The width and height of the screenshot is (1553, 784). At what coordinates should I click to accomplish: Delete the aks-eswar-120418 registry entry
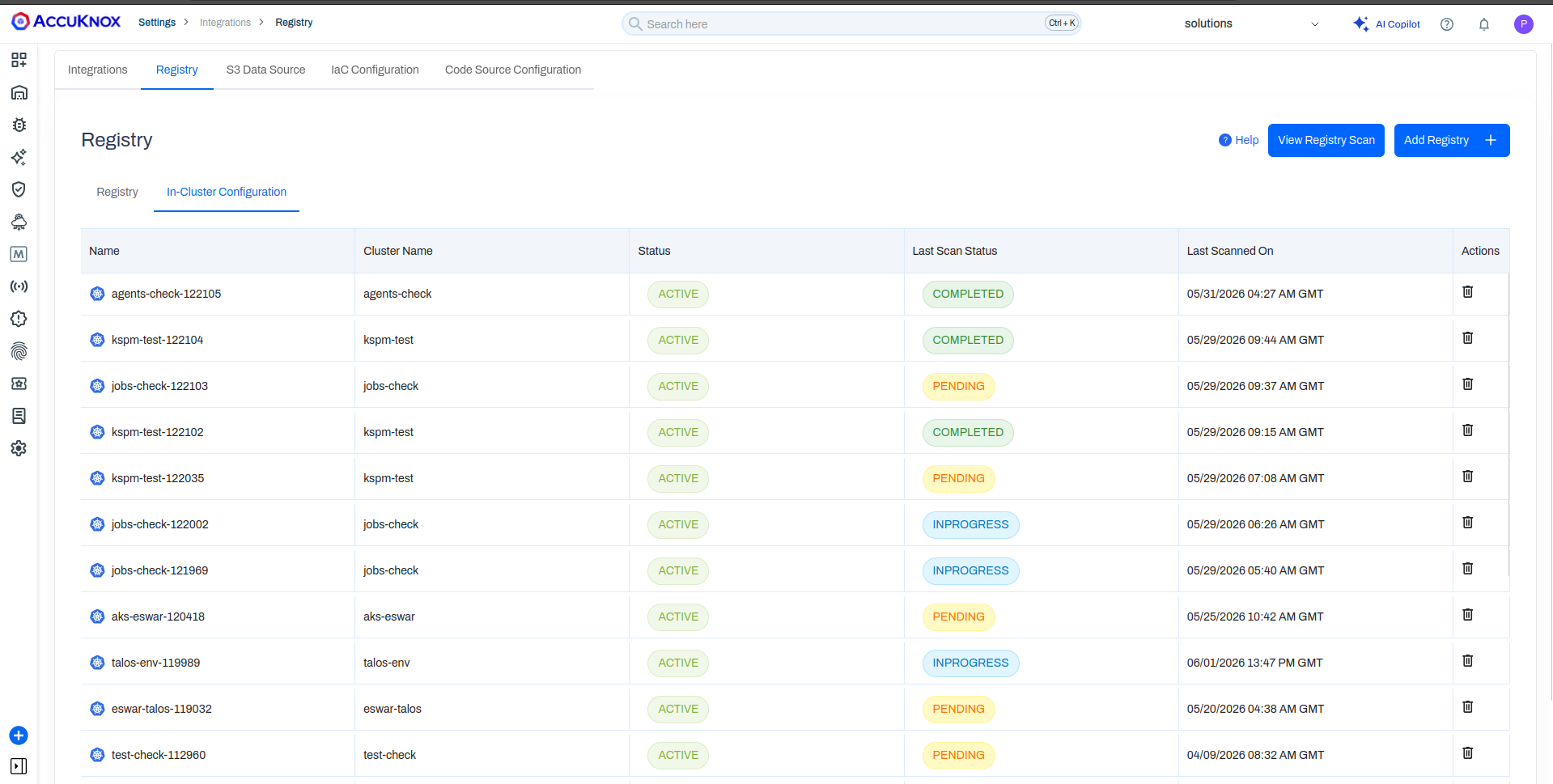(1468, 614)
